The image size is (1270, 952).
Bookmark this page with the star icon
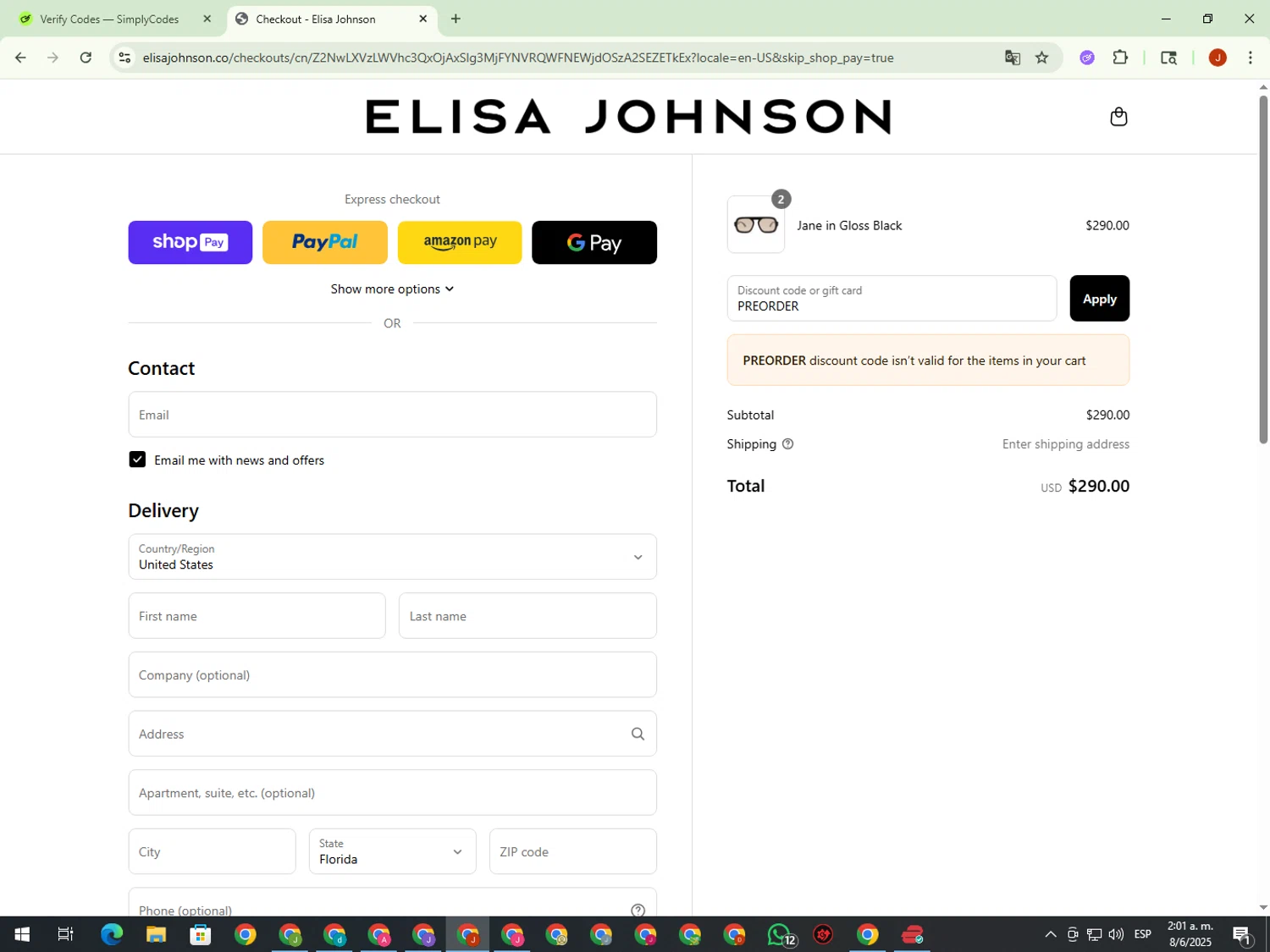[x=1041, y=58]
